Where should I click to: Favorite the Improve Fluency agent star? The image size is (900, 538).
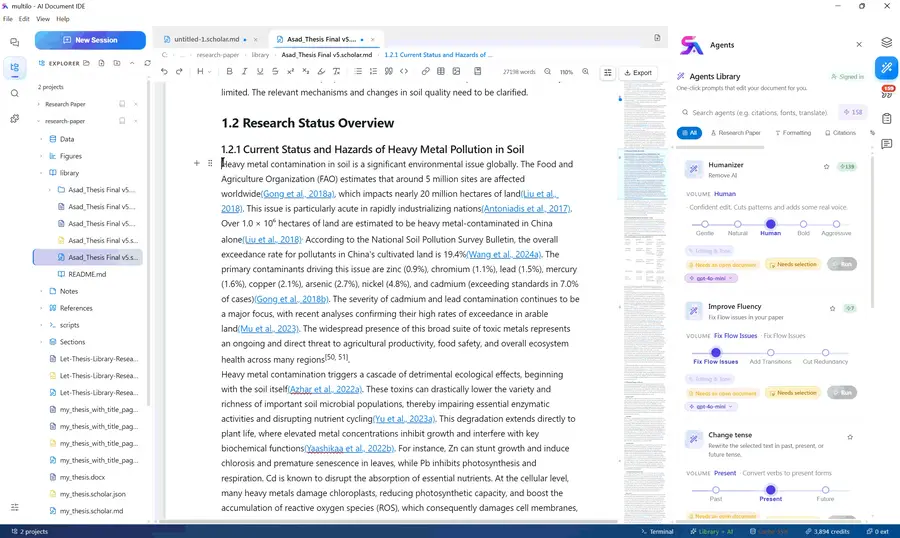(x=833, y=308)
